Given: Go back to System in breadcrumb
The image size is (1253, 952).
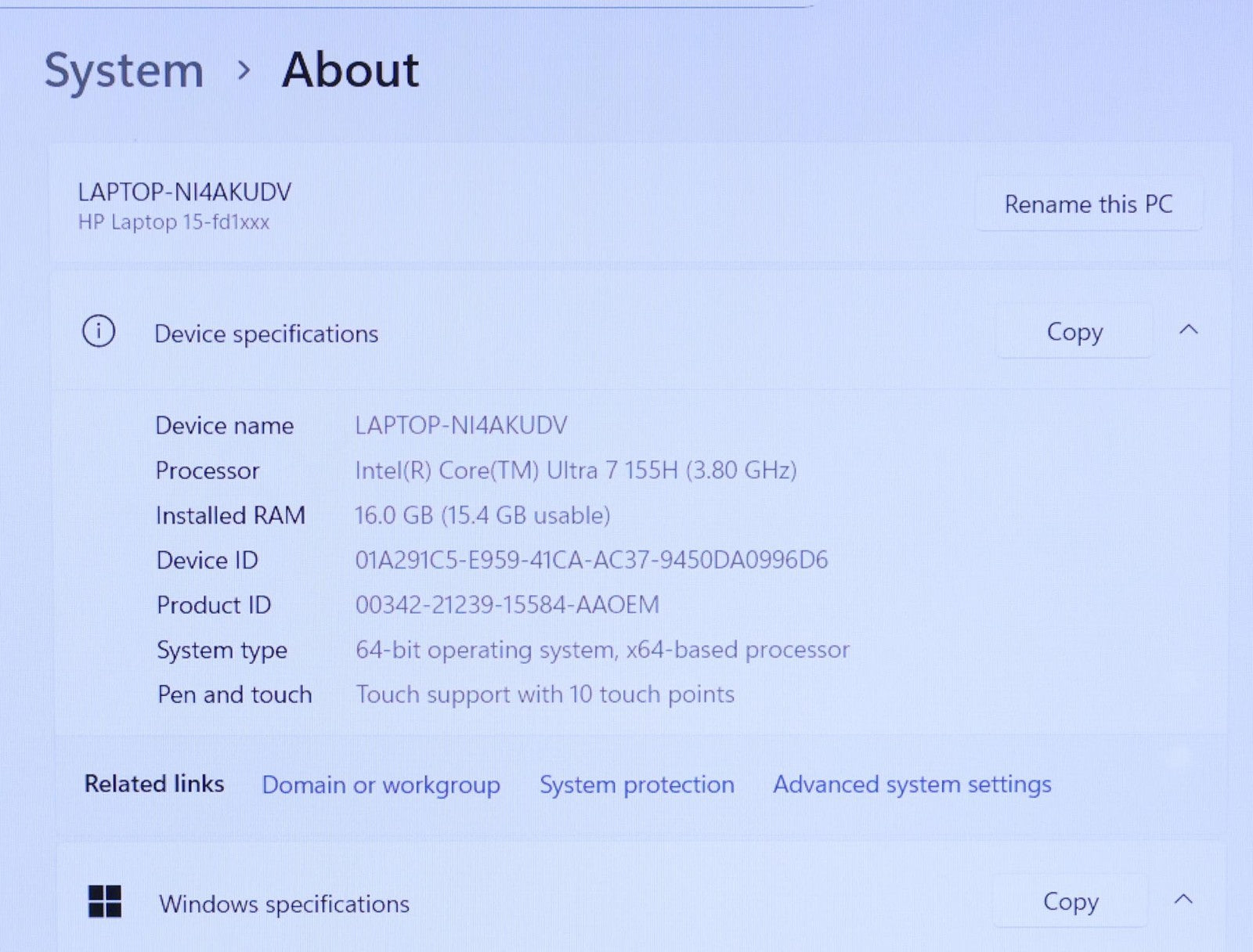Looking at the screenshot, I should tap(124, 70).
